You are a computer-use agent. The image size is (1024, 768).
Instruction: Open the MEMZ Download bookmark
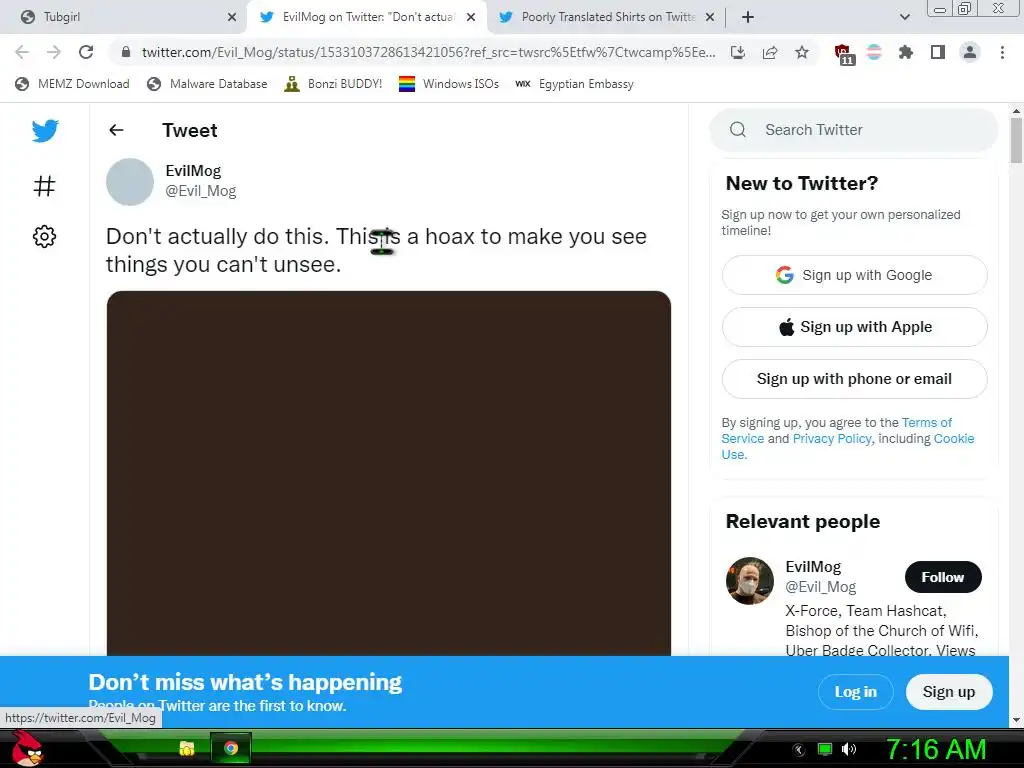coord(72,84)
